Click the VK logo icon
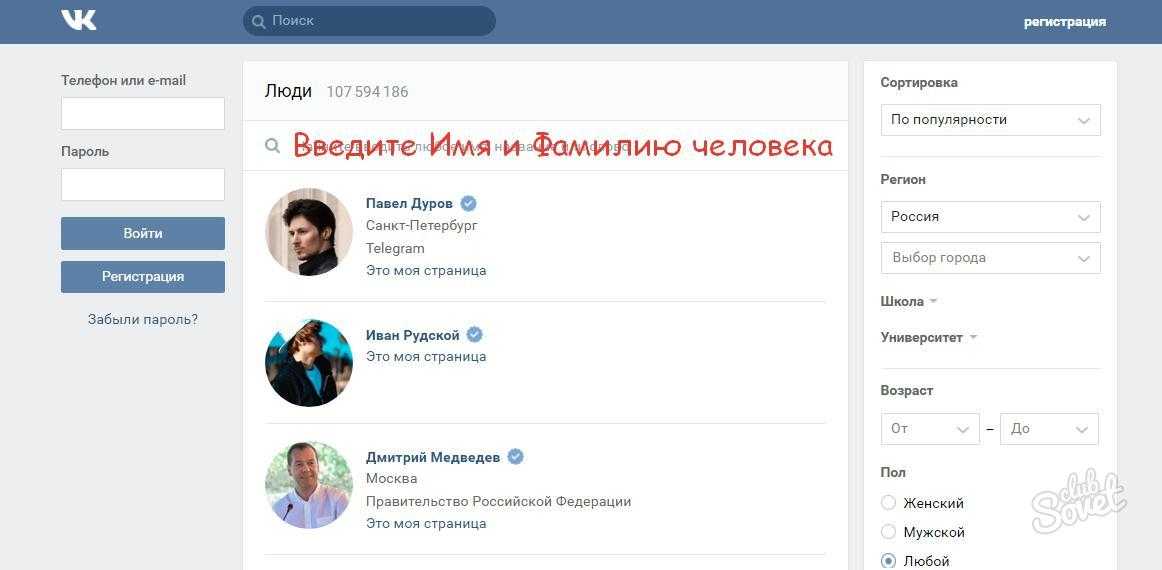 click(79, 20)
